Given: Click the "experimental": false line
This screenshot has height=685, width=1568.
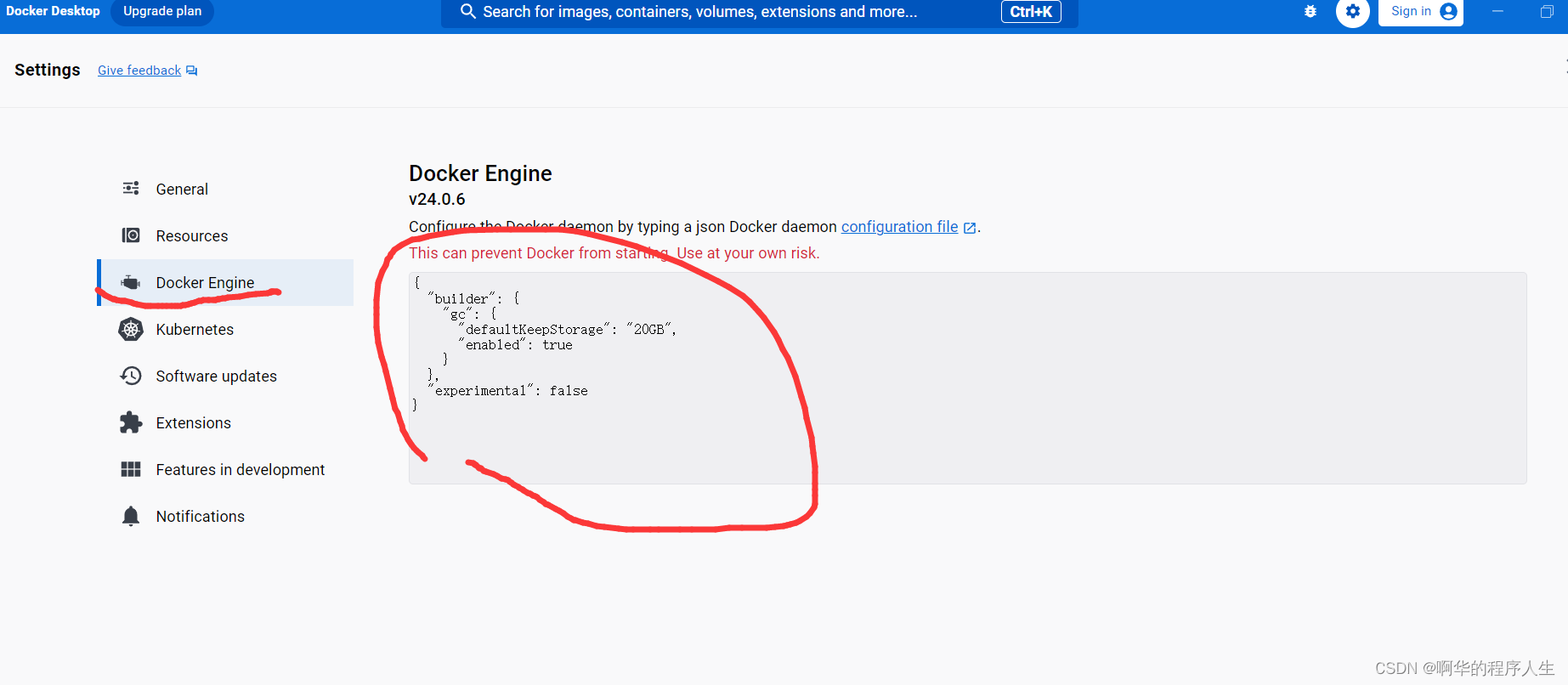Looking at the screenshot, I should [x=508, y=391].
